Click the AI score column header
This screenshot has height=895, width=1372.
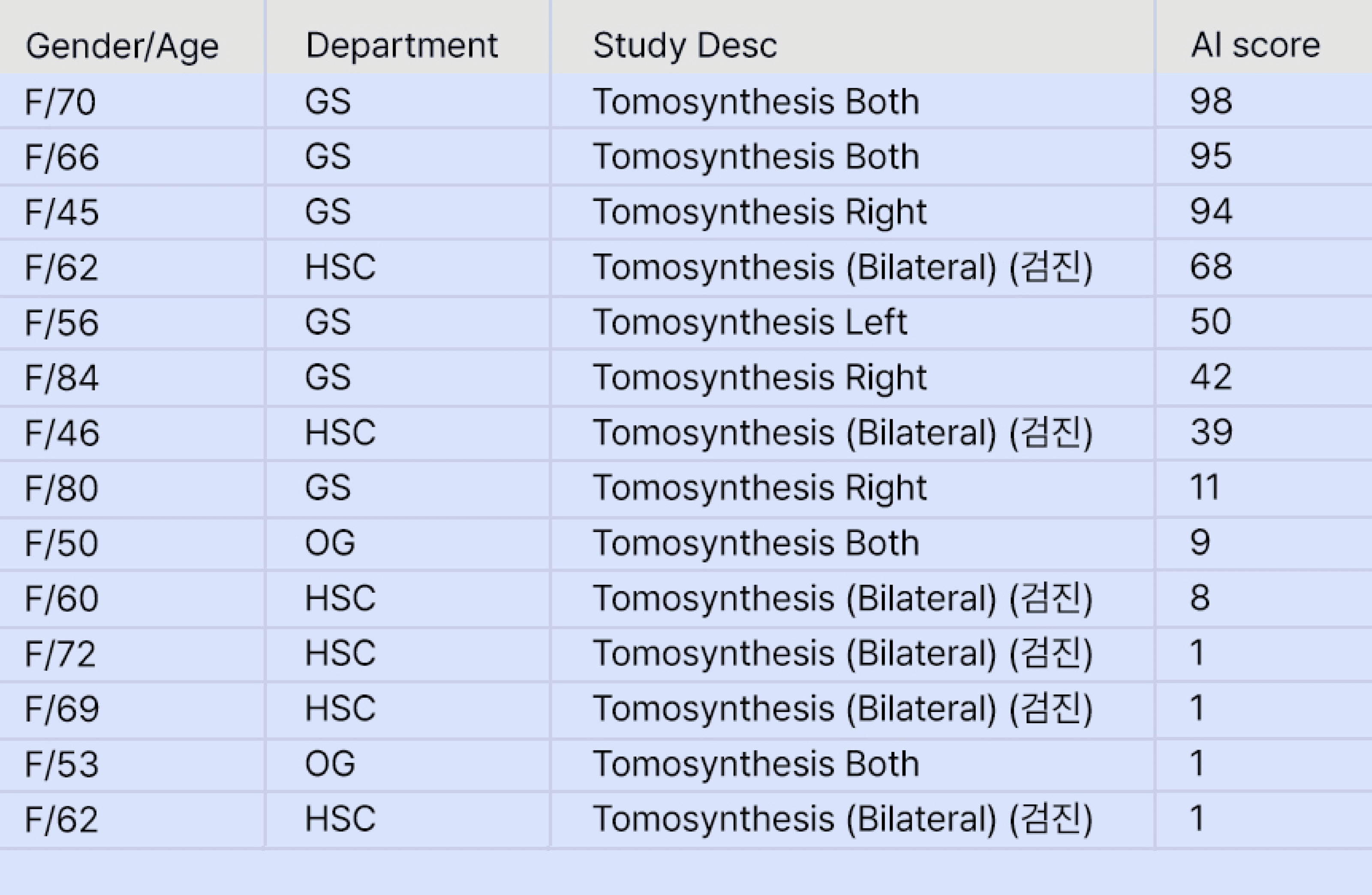[x=1255, y=45]
